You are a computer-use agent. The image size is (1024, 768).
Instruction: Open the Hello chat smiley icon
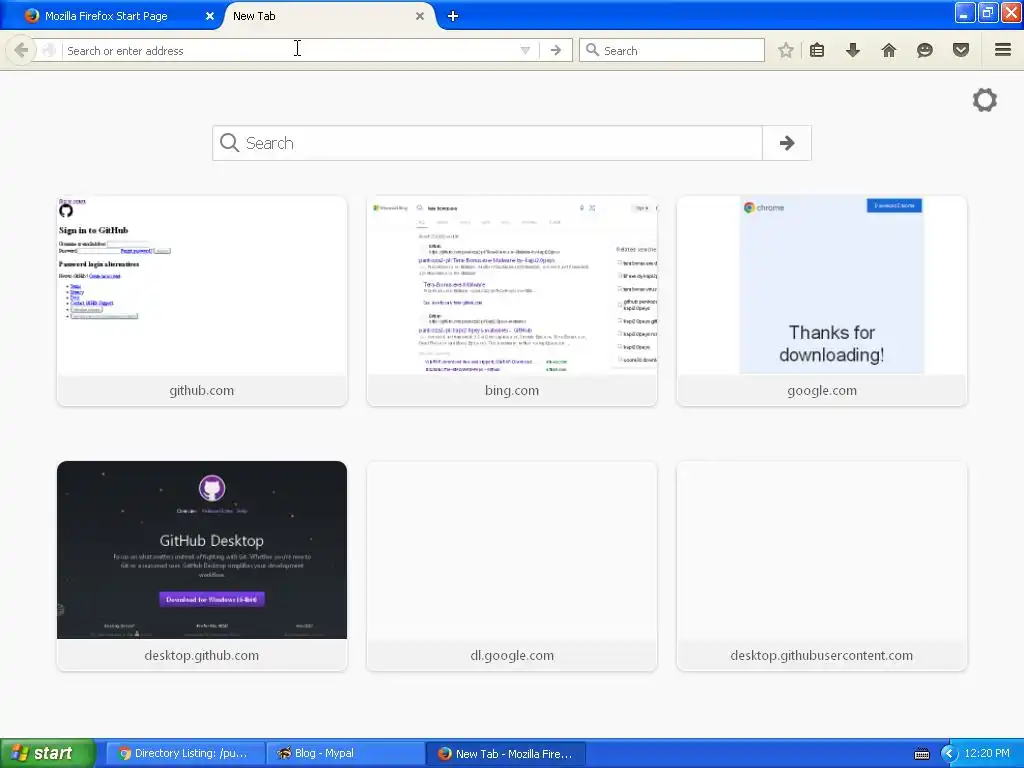click(925, 50)
